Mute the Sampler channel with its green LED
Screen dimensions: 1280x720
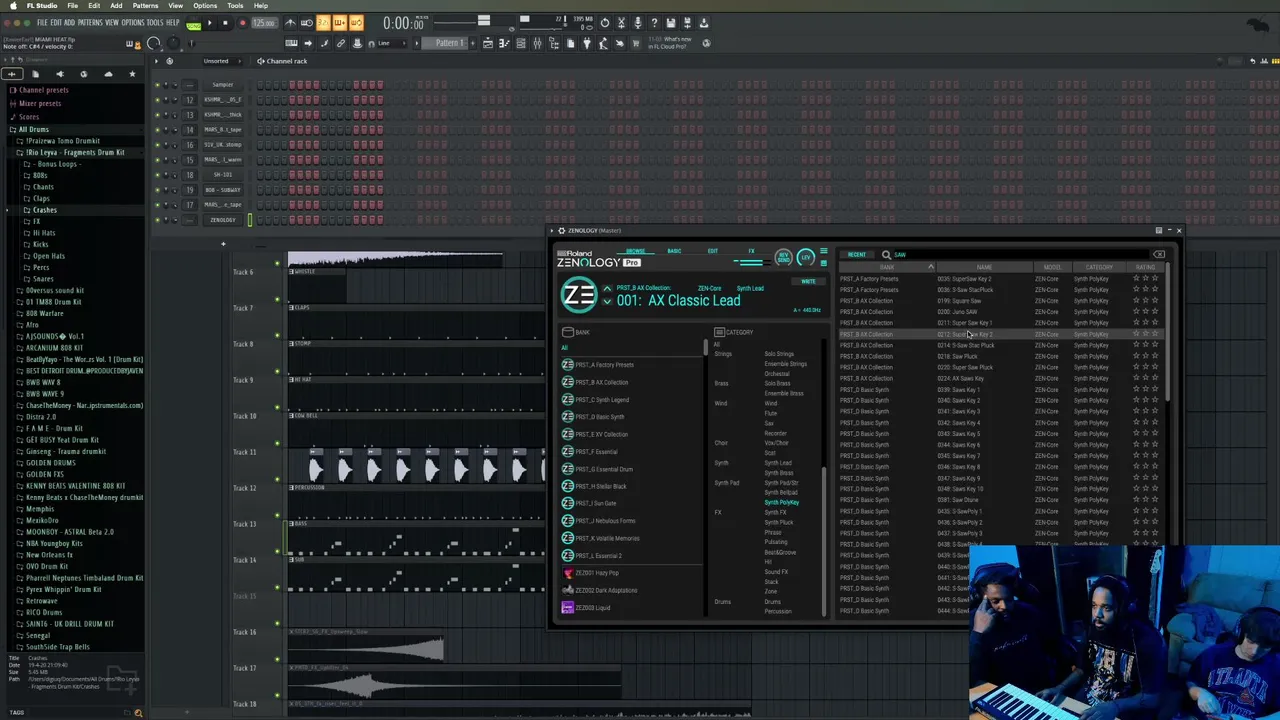[x=157, y=85]
